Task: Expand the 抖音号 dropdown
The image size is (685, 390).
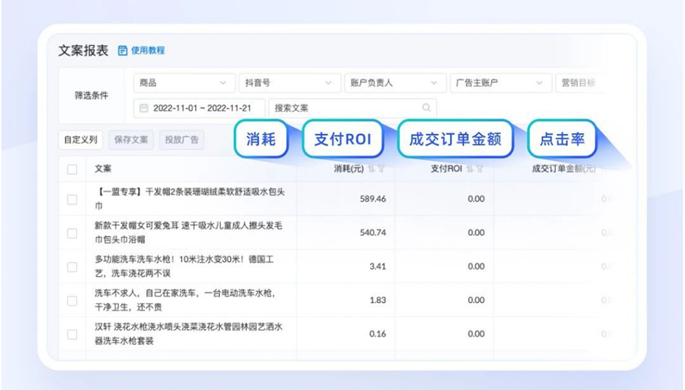Action: 290,83
